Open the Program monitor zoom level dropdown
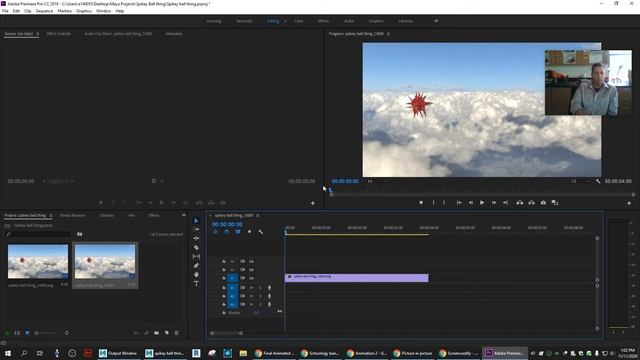The height and width of the screenshot is (360, 640). pyautogui.click(x=376, y=181)
